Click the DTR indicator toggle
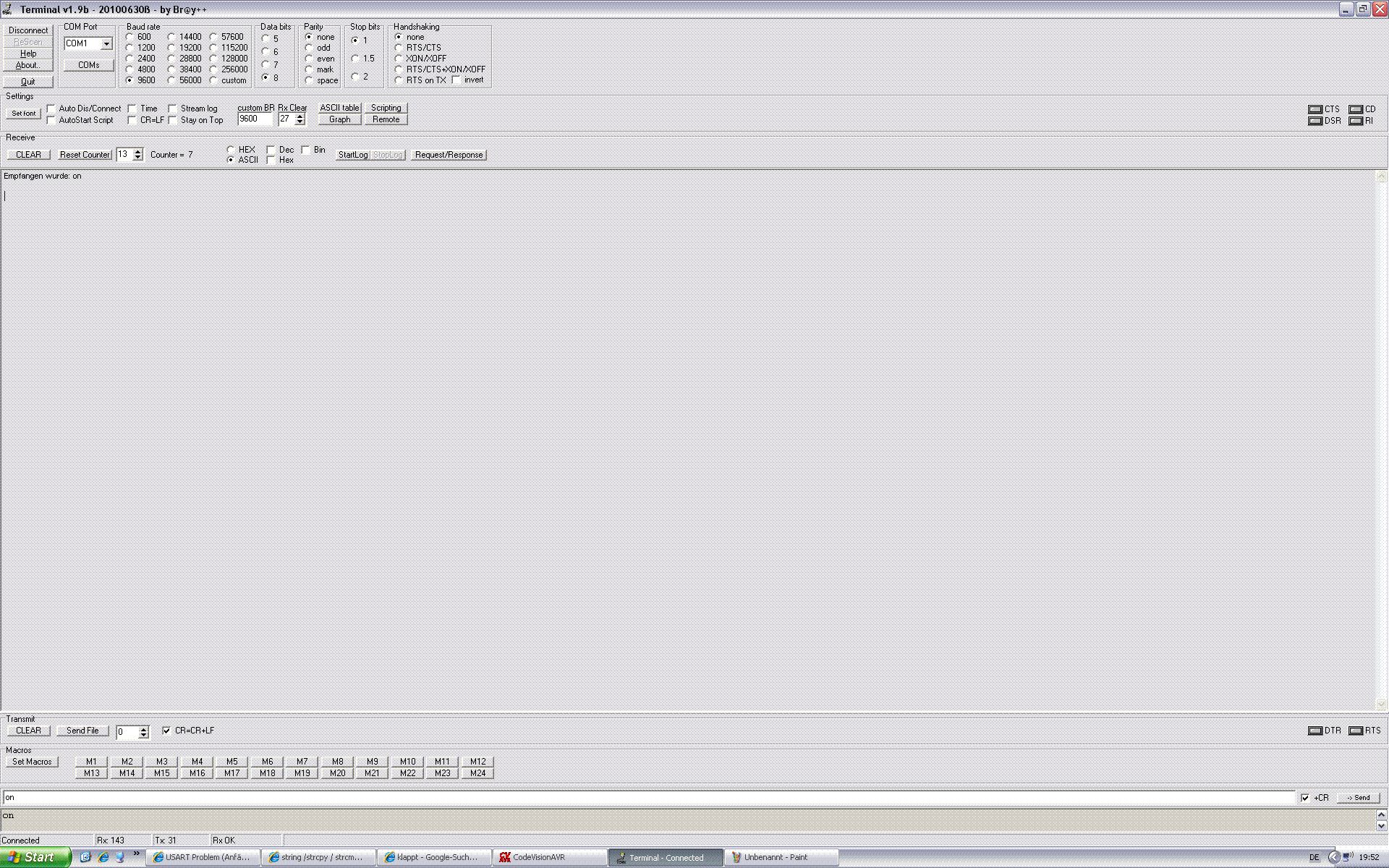The width and height of the screenshot is (1389, 868). click(1315, 731)
